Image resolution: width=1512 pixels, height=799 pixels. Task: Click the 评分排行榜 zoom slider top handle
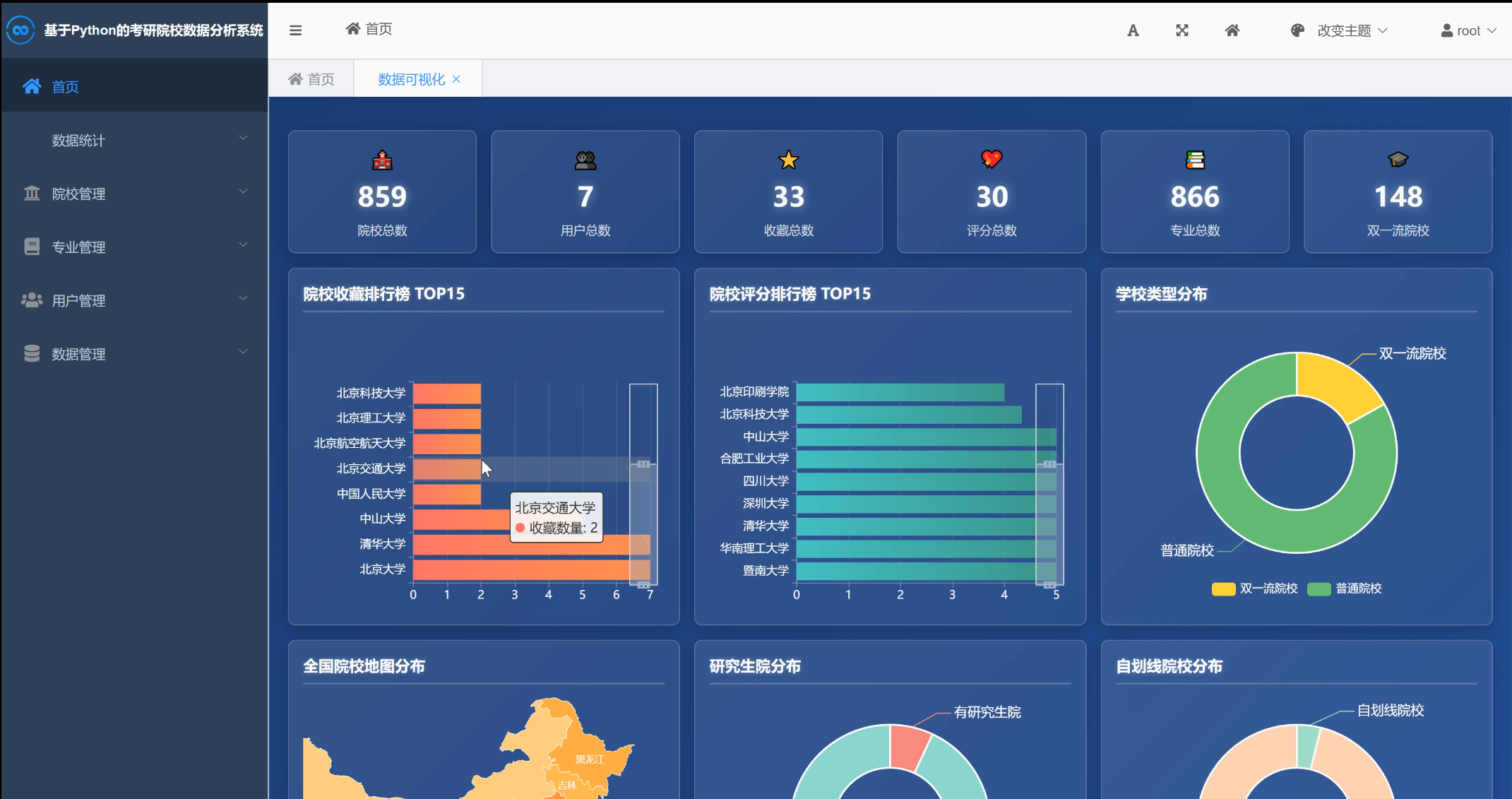[x=1049, y=464]
